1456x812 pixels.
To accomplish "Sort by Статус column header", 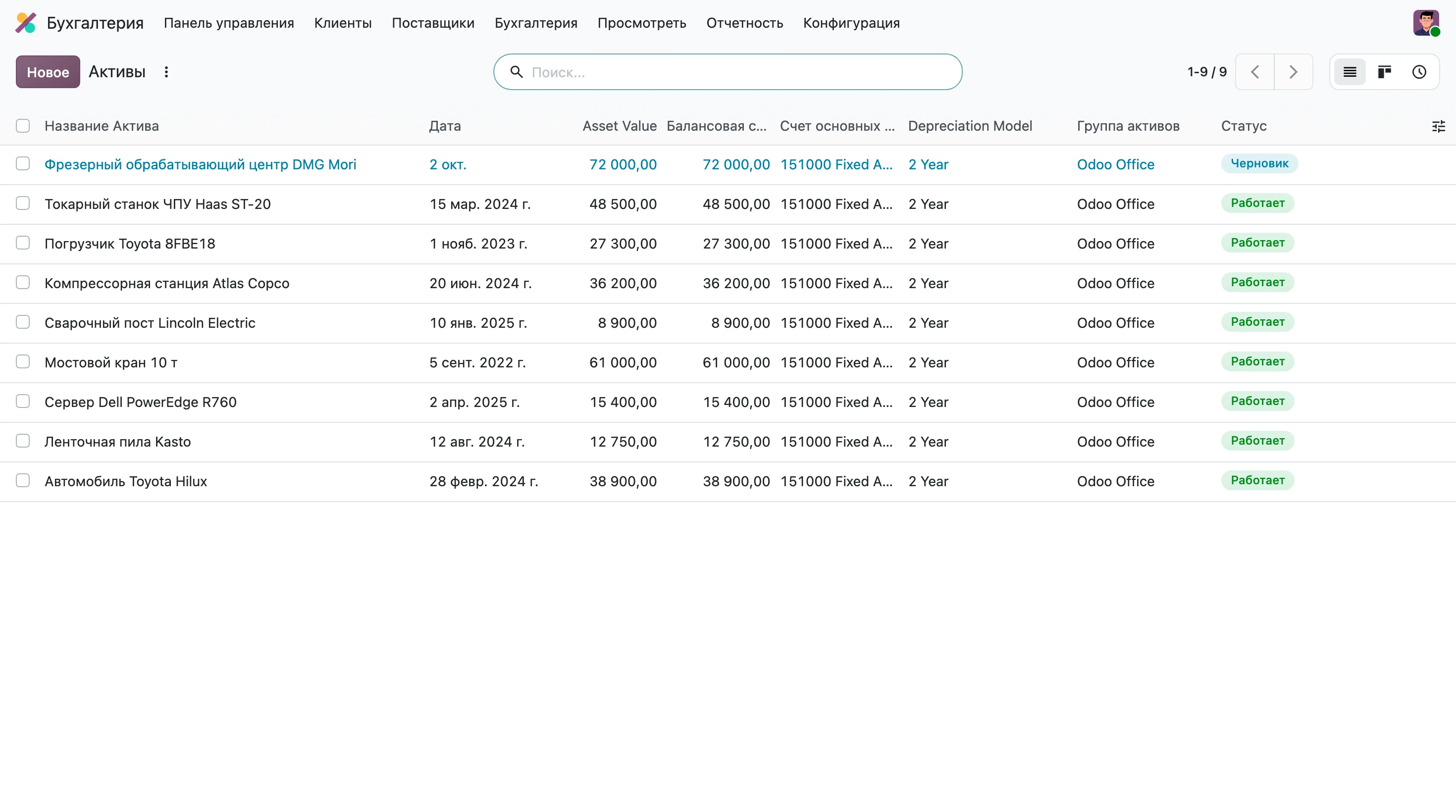I will [1244, 126].
